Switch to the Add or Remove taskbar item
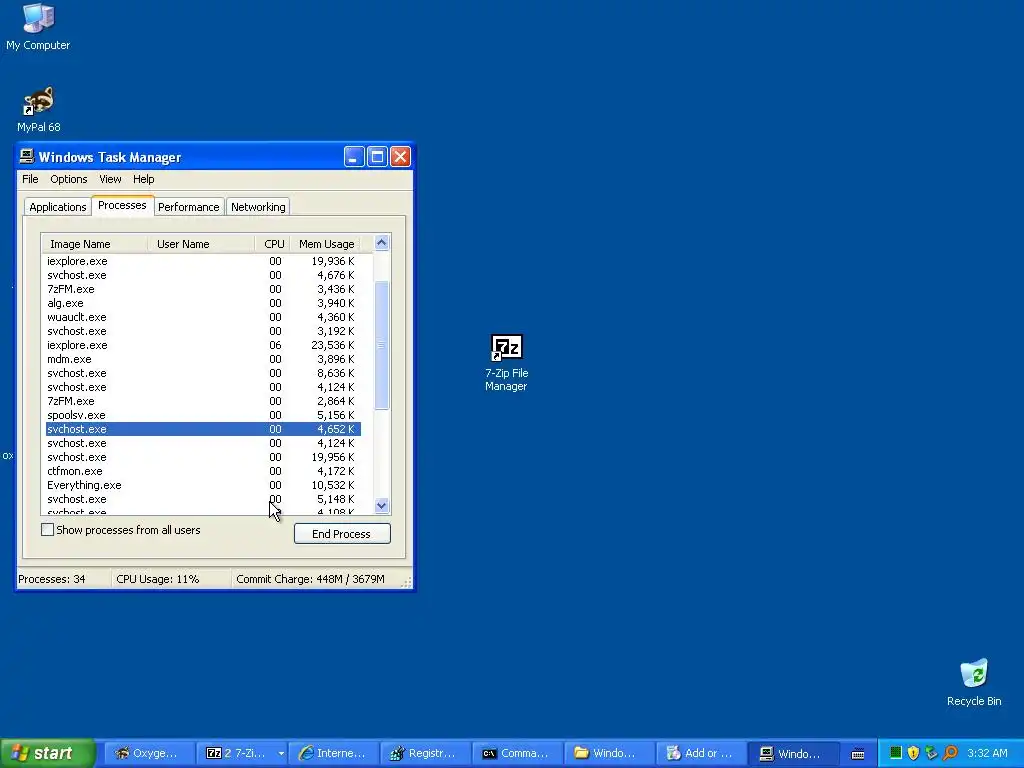This screenshot has width=1024, height=768. click(x=701, y=753)
